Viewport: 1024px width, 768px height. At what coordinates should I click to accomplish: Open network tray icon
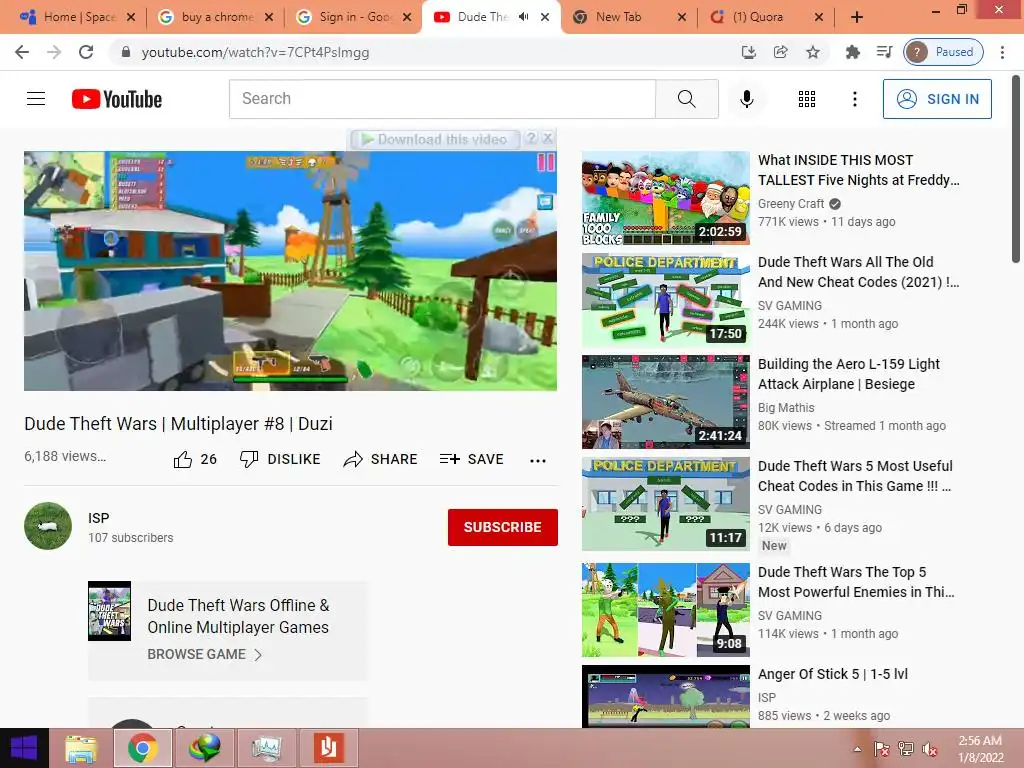pos(906,749)
